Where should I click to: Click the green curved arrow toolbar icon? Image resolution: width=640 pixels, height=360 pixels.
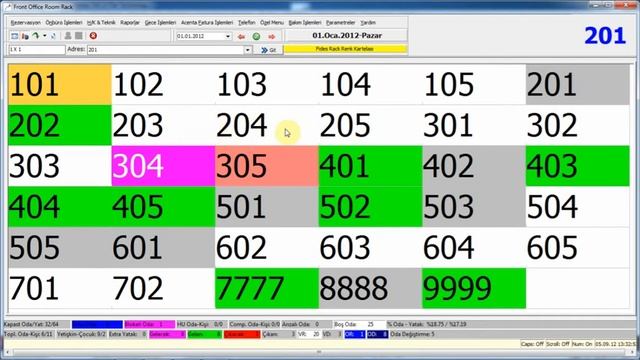[36, 36]
